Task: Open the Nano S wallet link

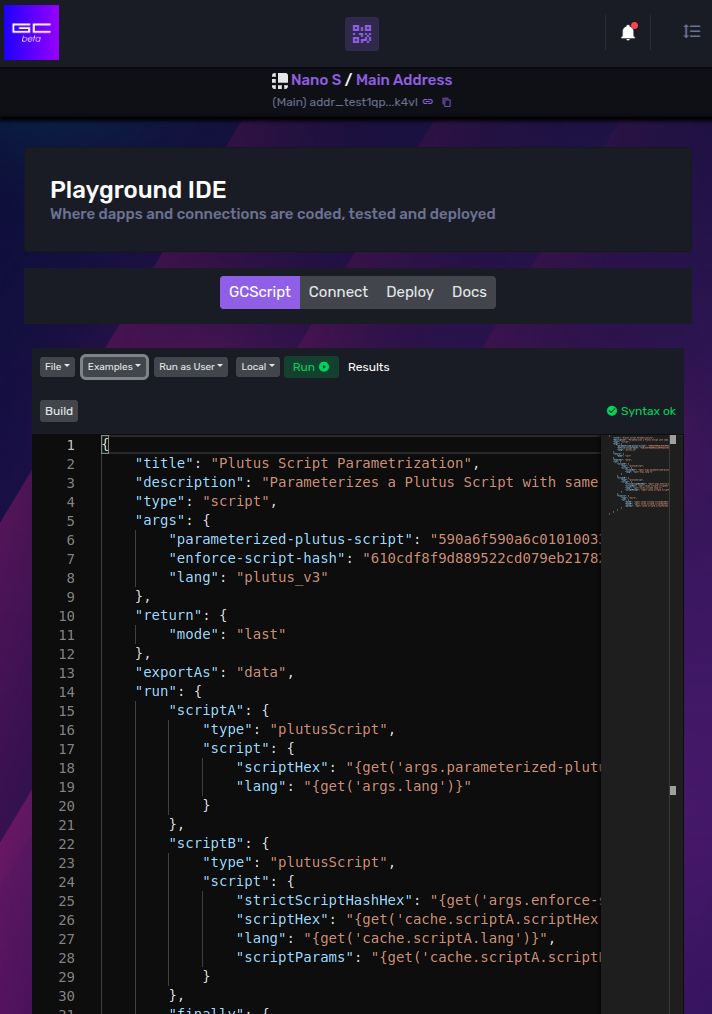Action: point(316,80)
